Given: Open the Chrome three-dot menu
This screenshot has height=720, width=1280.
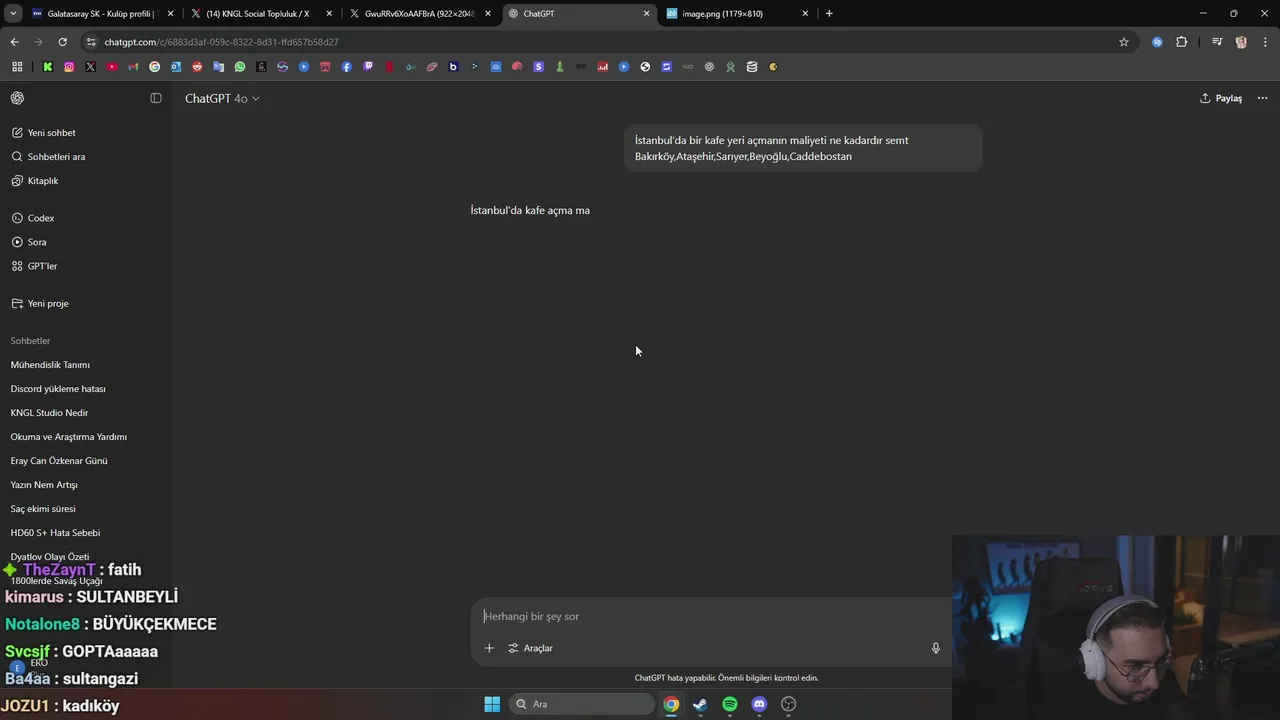Looking at the screenshot, I should (1266, 42).
